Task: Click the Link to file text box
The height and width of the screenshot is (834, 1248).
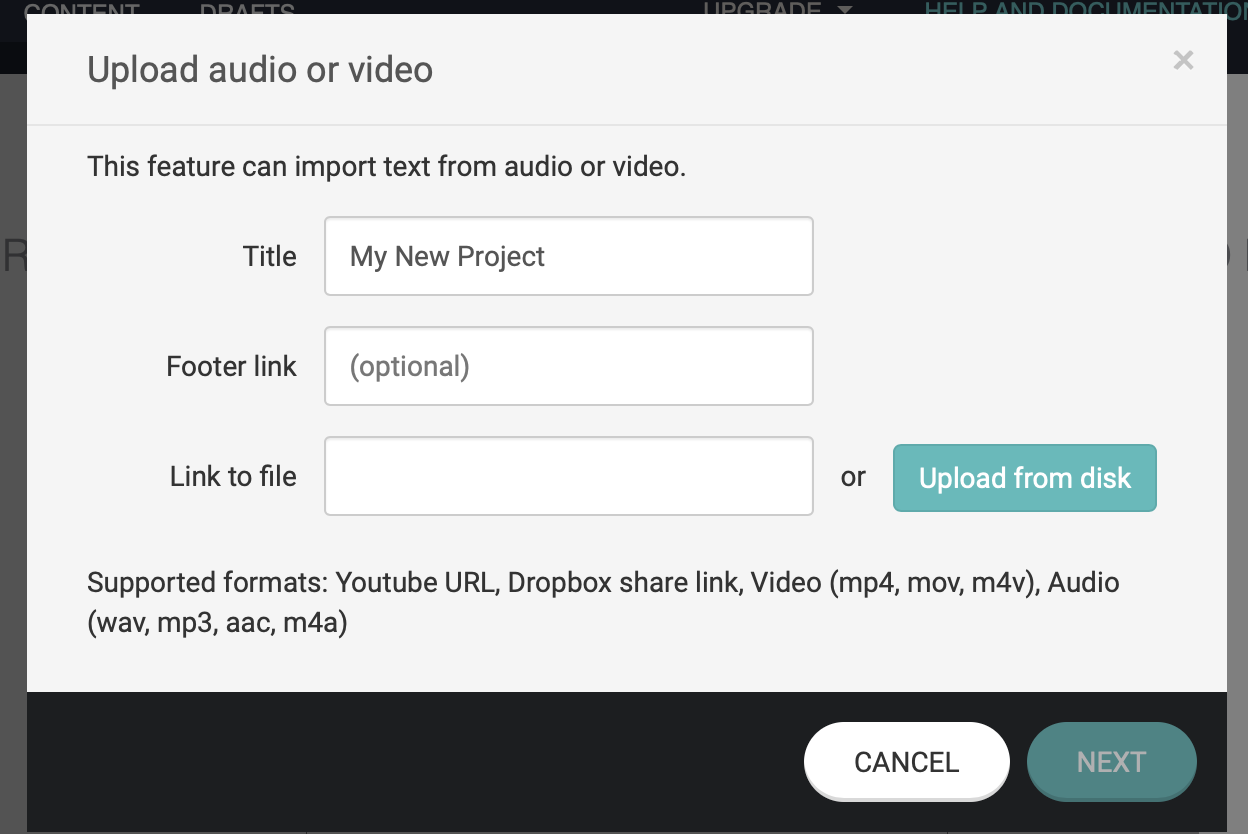Action: tap(568, 476)
